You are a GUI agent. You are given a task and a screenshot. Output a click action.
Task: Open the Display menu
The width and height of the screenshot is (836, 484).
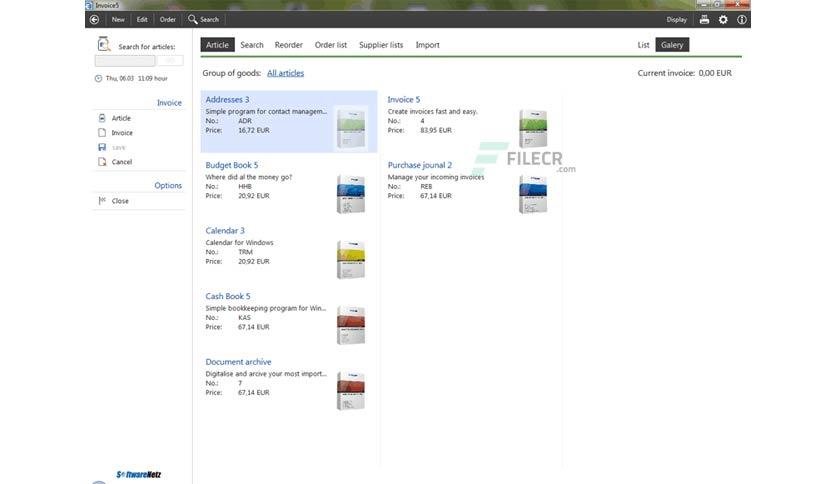click(677, 20)
